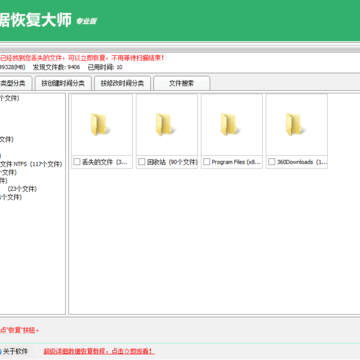This screenshot has width=360, height=360.
Task: Tick the 回收站 (90个文件) checkbox
Action: click(x=142, y=162)
